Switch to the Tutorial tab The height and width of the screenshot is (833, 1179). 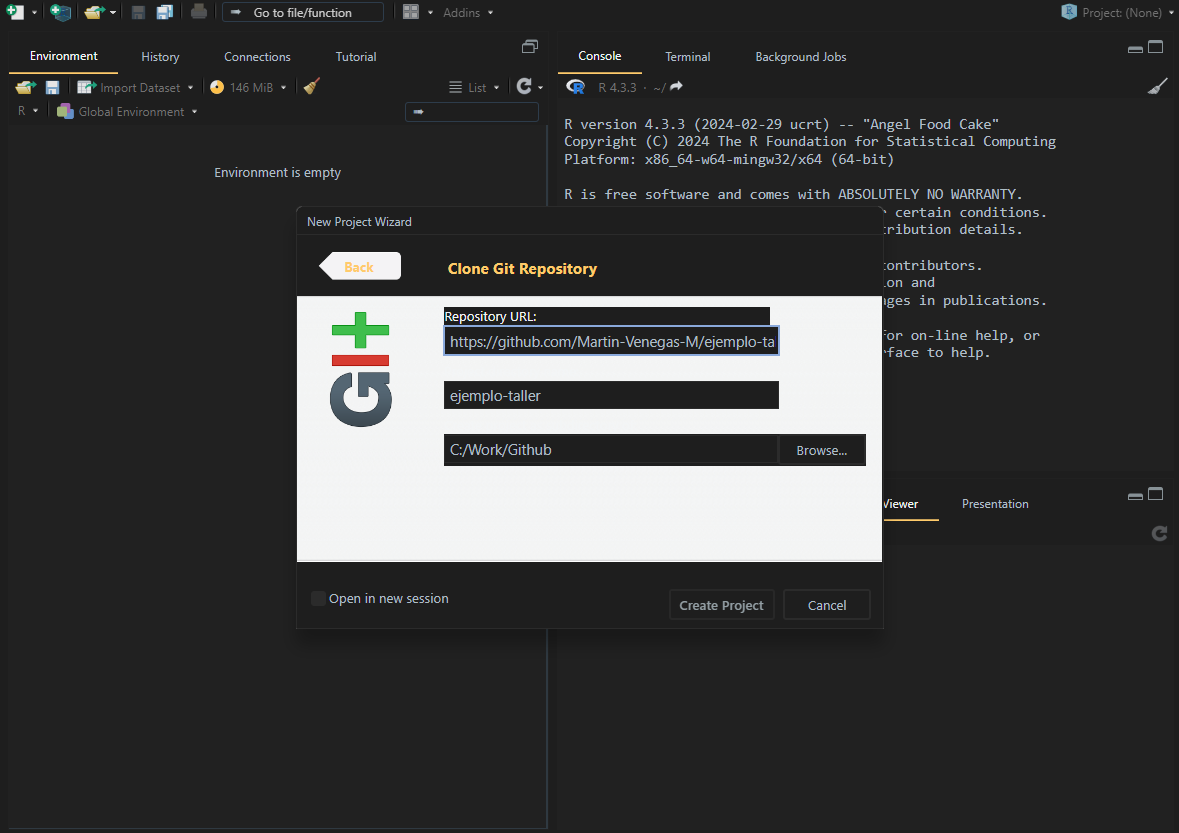tap(356, 57)
